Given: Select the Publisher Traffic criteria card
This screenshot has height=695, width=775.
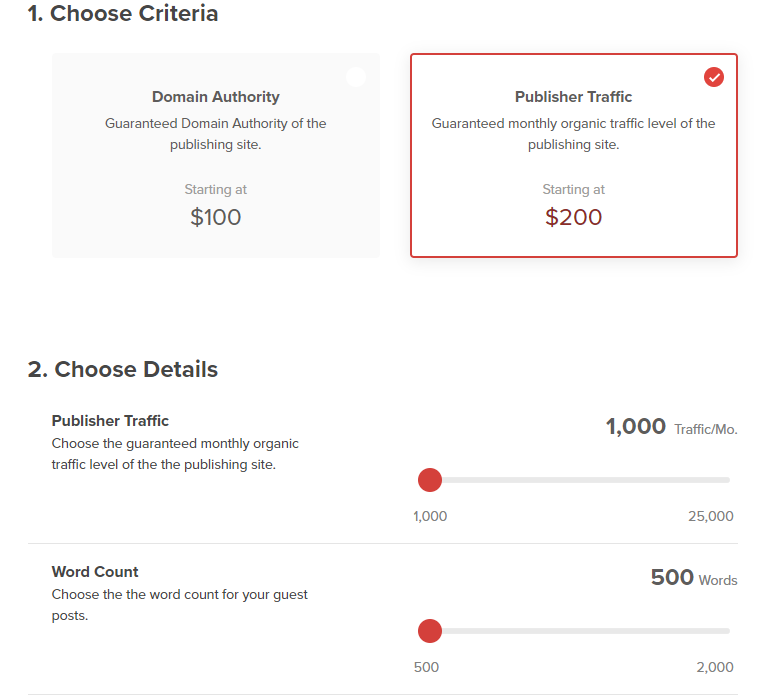Looking at the screenshot, I should pos(574,155).
